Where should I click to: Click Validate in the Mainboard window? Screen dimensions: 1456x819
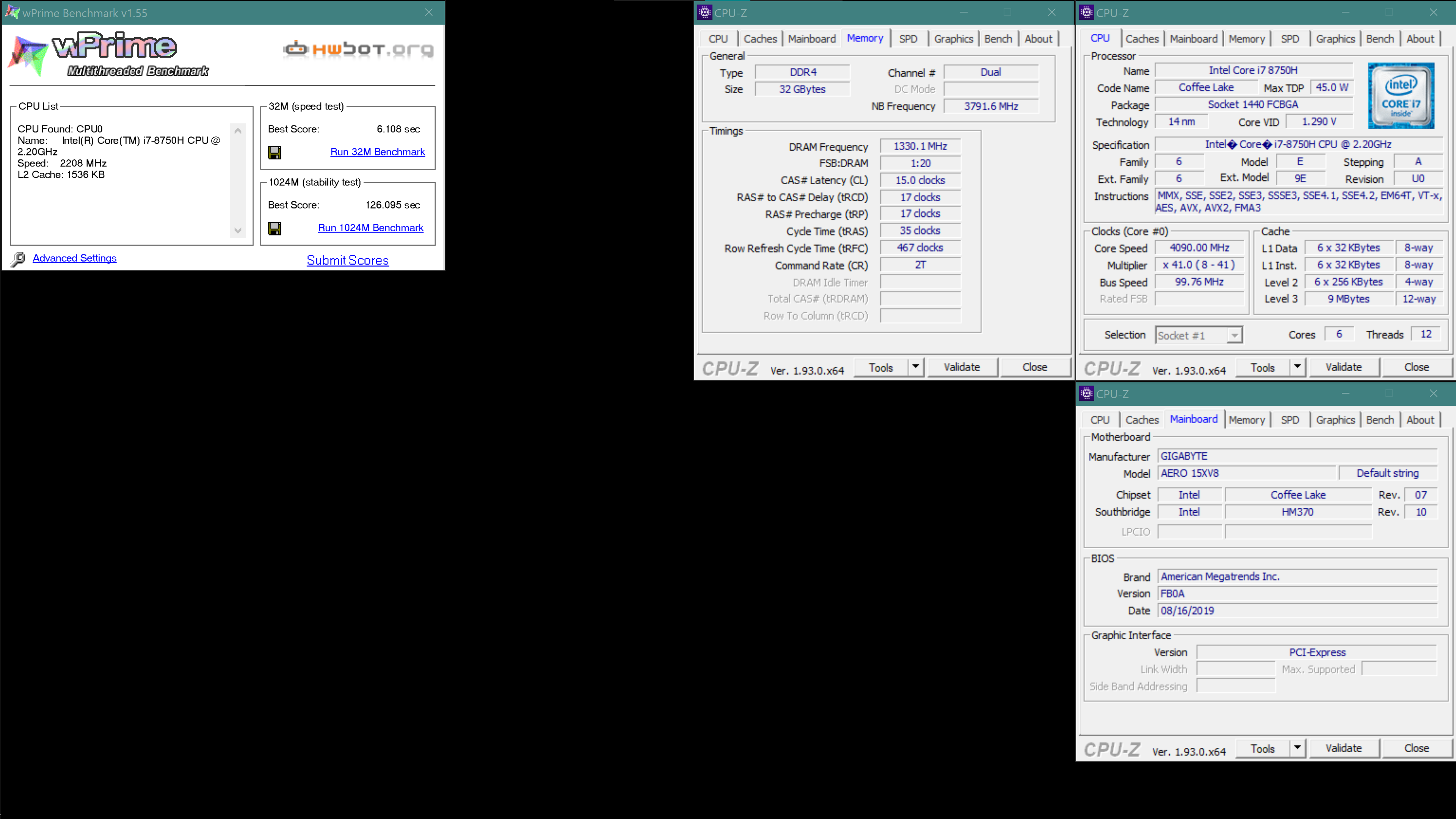point(1344,748)
